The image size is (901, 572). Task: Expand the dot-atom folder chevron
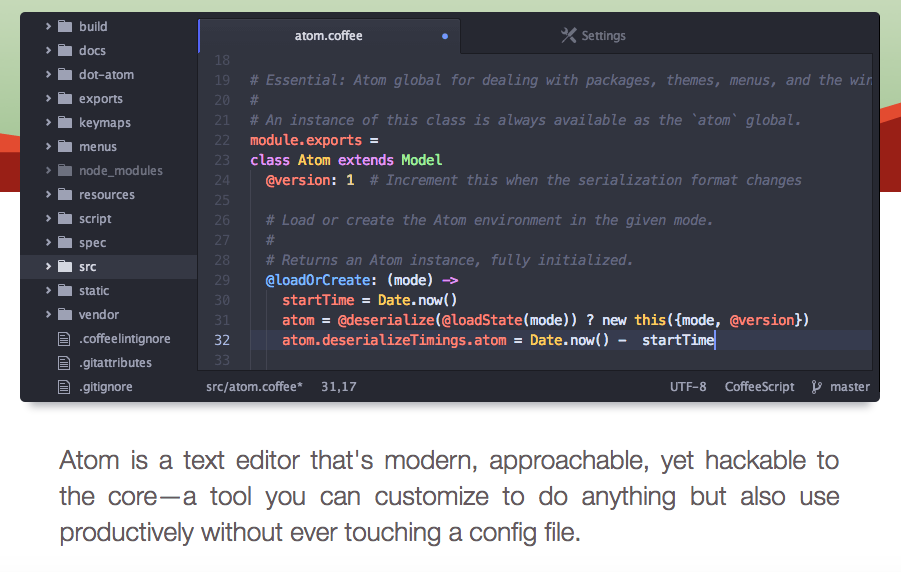click(x=48, y=74)
